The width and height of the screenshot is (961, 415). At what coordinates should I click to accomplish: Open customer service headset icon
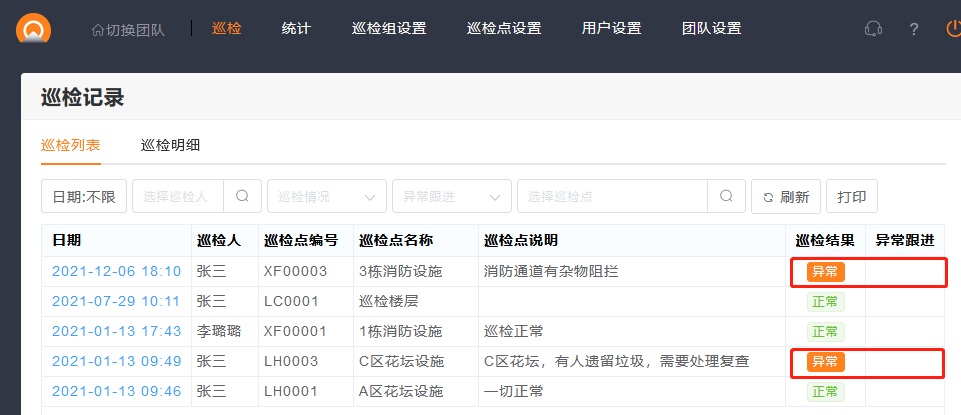(872, 29)
